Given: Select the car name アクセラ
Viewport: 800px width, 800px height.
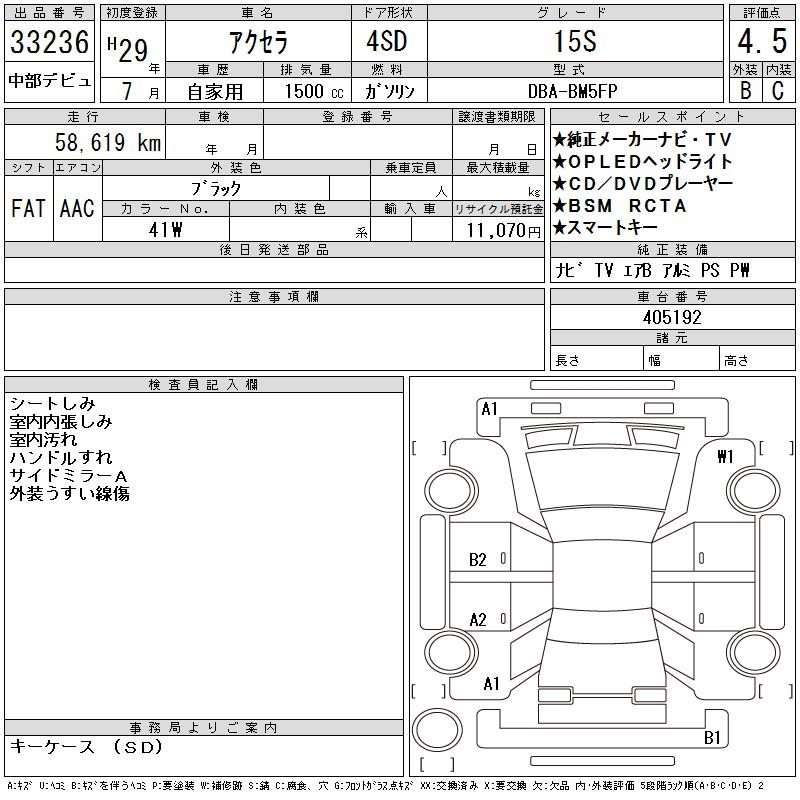Looking at the screenshot, I should 259,42.
